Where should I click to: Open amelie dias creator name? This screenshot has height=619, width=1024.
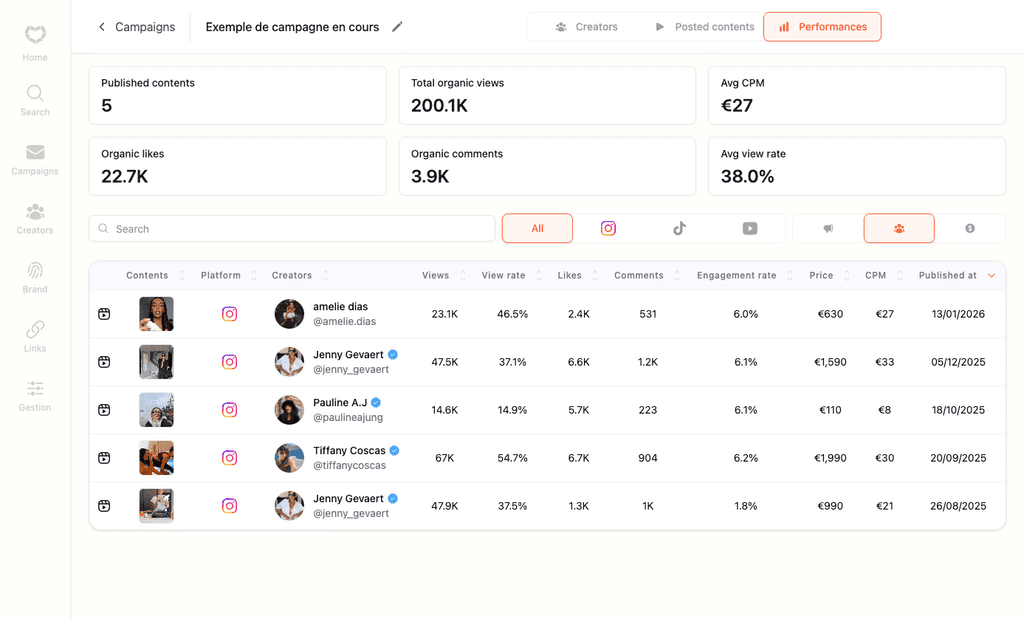click(340, 307)
